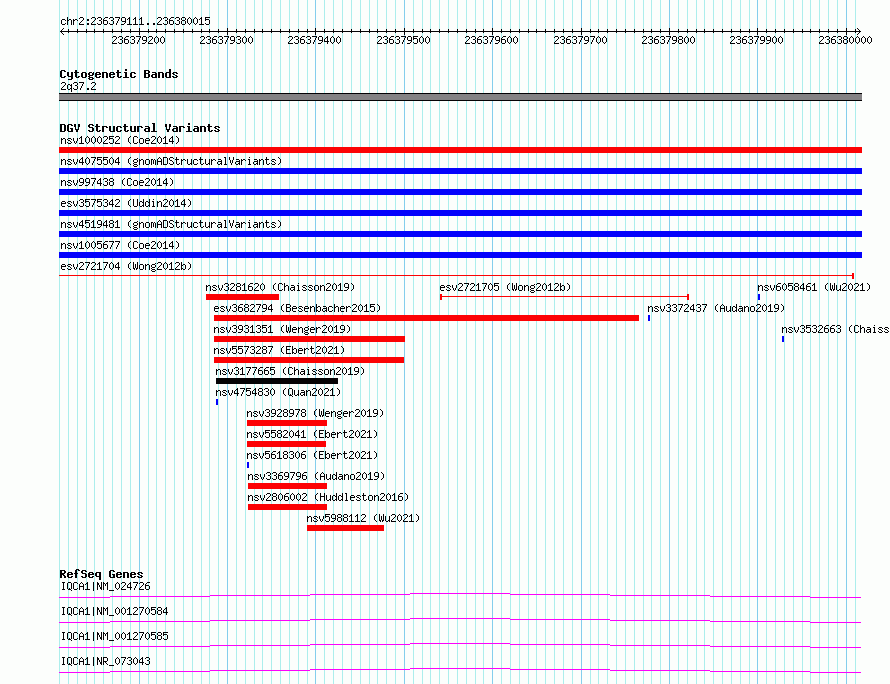Click IQCA1|NM_001270585 gene label
The image size is (890, 684).
(x=115, y=636)
